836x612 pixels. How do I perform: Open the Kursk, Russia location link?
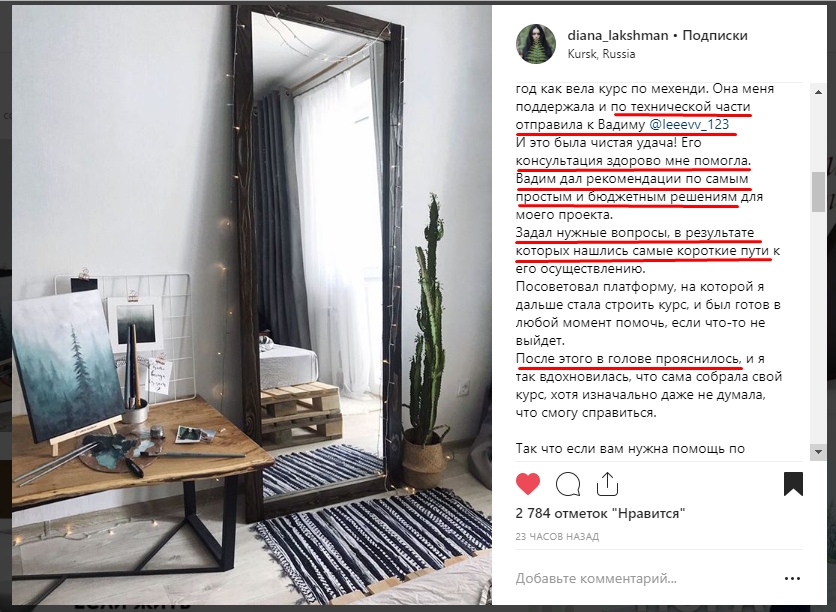point(601,54)
